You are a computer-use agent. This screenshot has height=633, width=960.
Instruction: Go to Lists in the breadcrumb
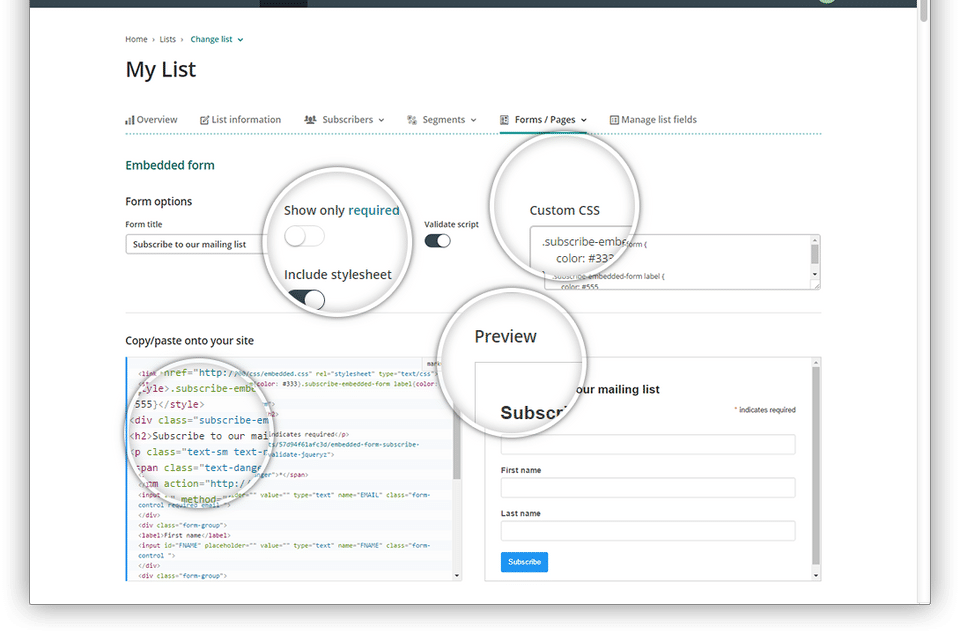[x=168, y=39]
